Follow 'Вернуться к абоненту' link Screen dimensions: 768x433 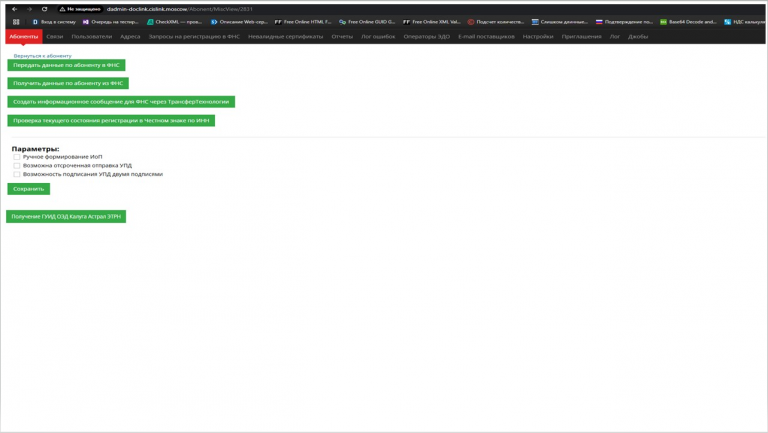pyautogui.click(x=43, y=56)
